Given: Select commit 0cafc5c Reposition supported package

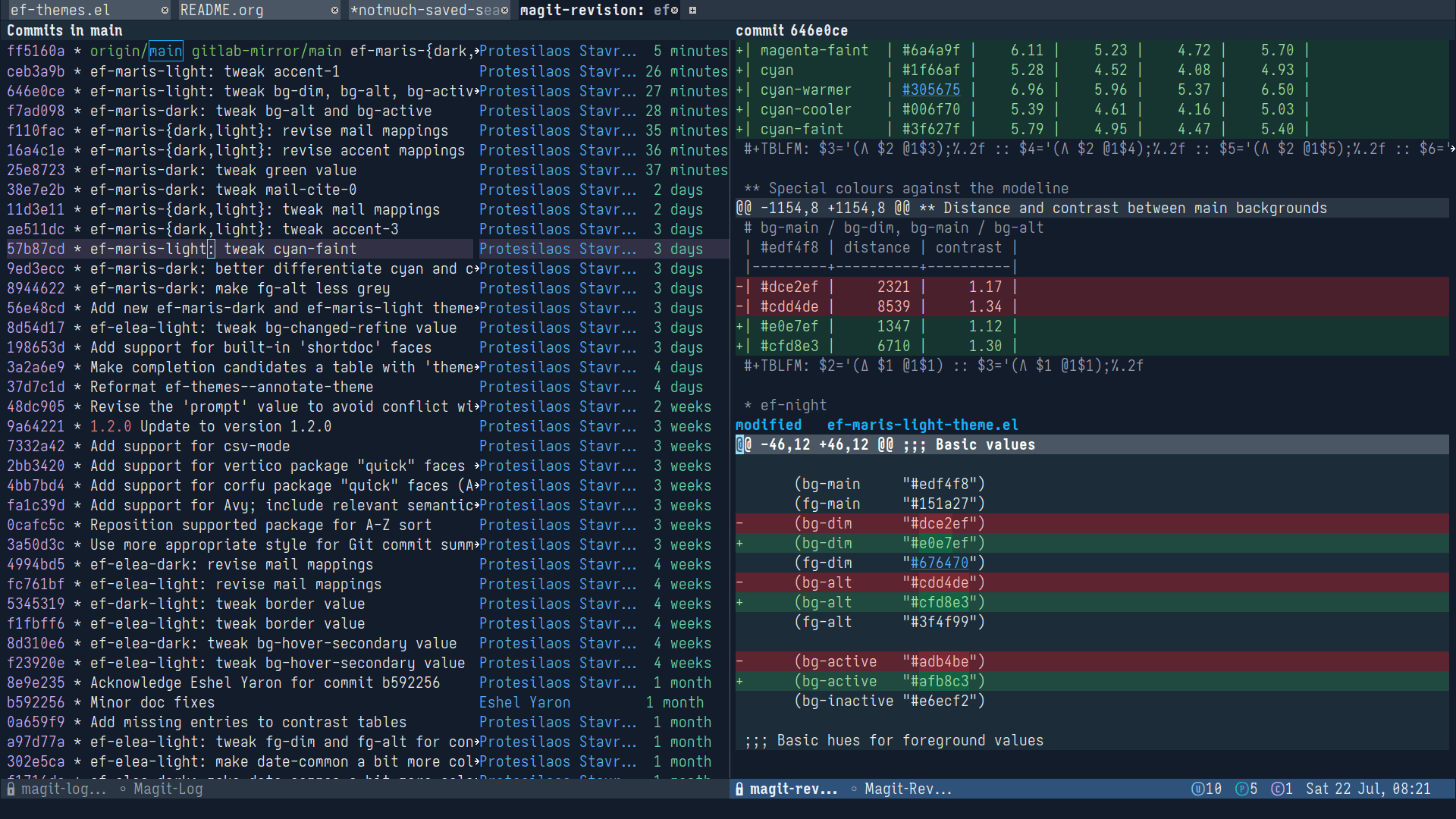Looking at the screenshot, I should point(367,525).
